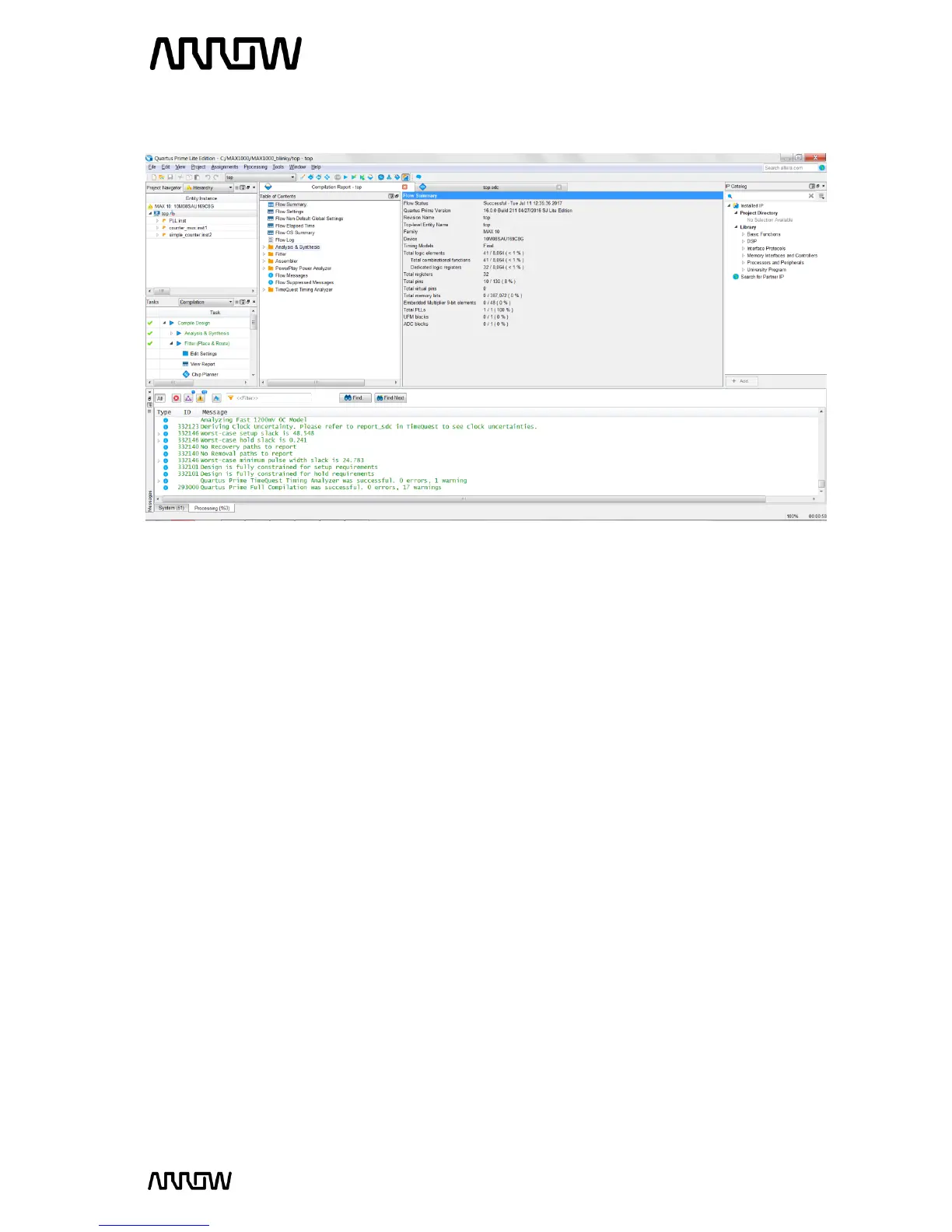Click the clear search X in IP Catalog
The width and height of the screenshot is (952, 1232).
[x=811, y=196]
